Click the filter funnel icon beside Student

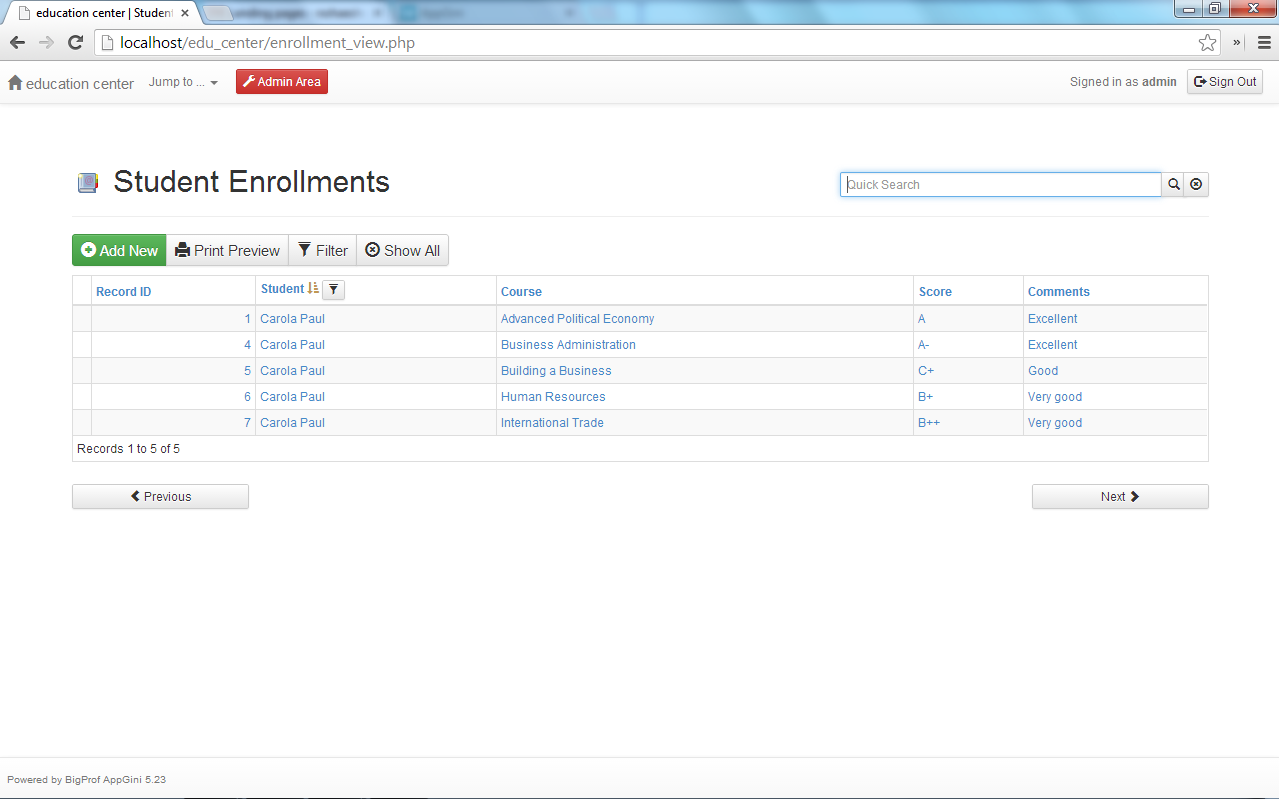tap(334, 290)
